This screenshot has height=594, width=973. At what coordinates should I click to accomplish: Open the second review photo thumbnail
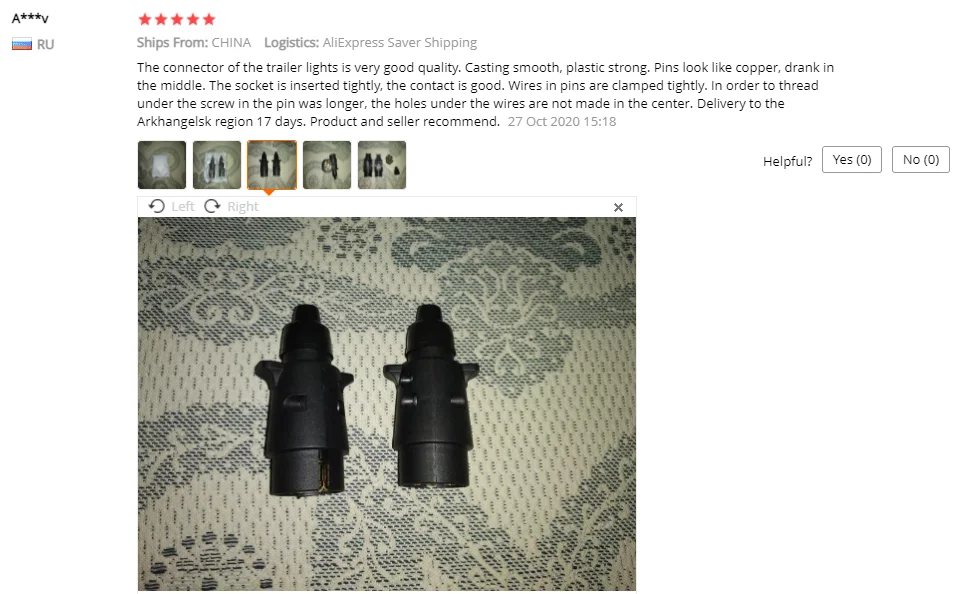(217, 164)
